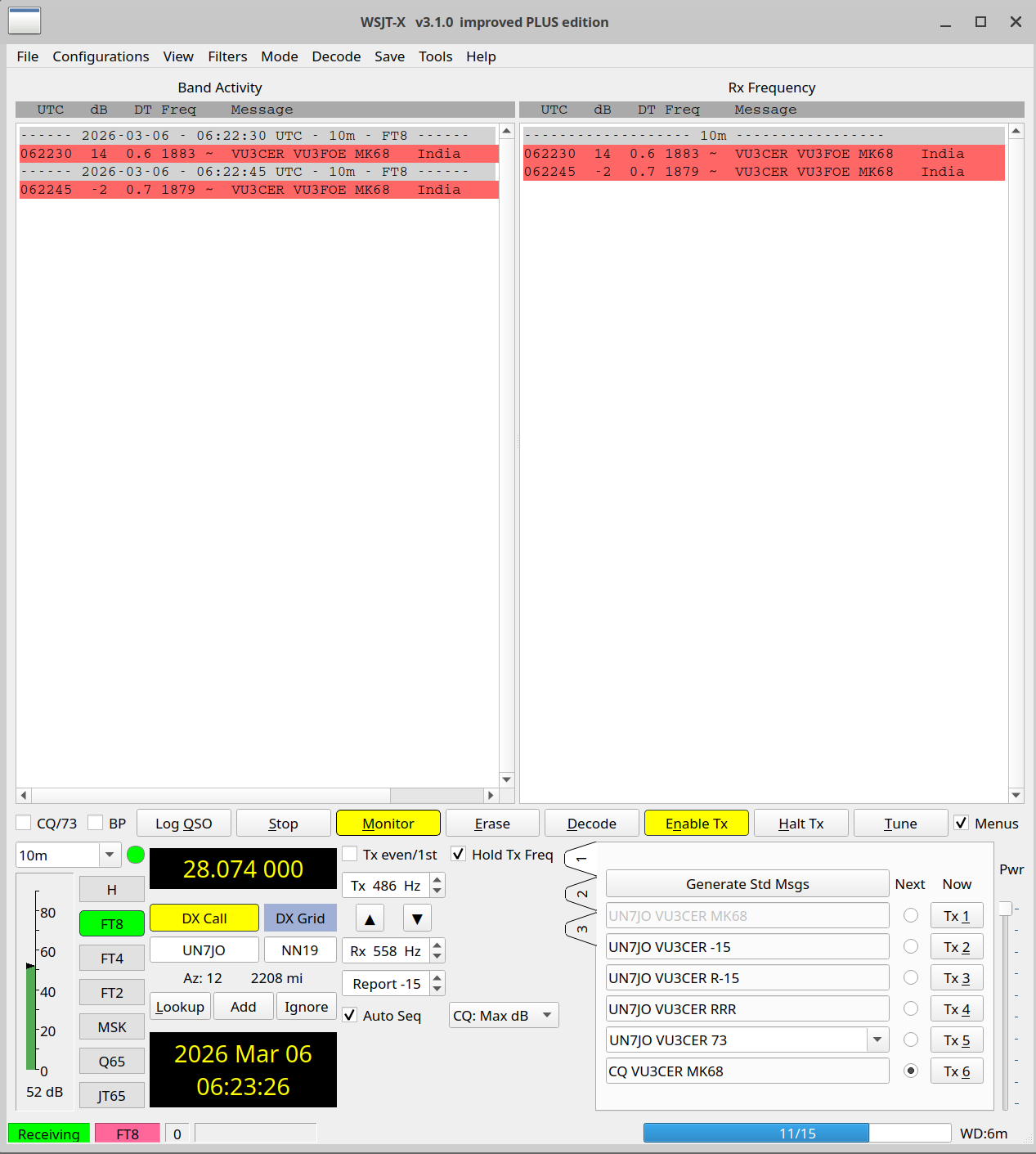Viewport: 1036px width, 1154px height.
Task: Switch to MSK mode
Action: point(111,1026)
